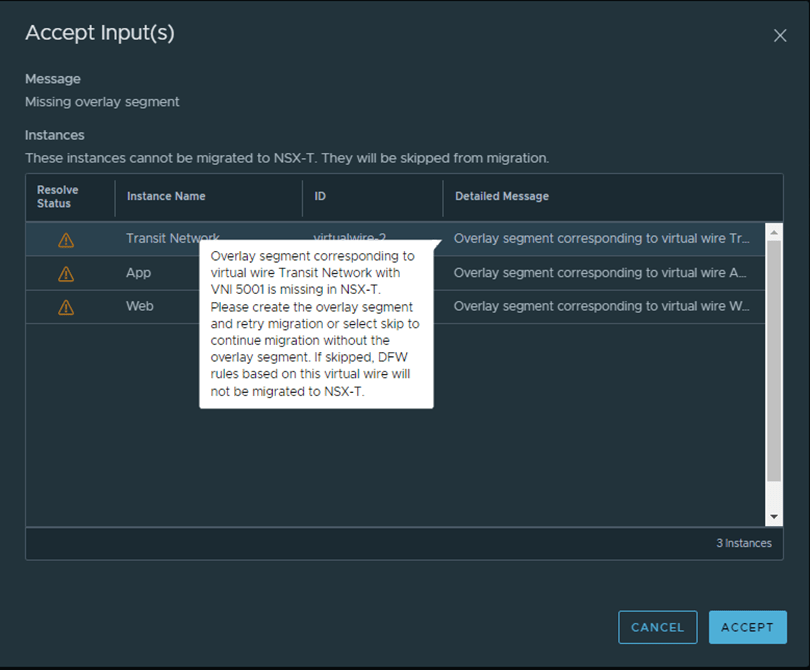Click the detailed message for Transit Network
Image resolution: width=810 pixels, height=670 pixels.
coord(601,239)
